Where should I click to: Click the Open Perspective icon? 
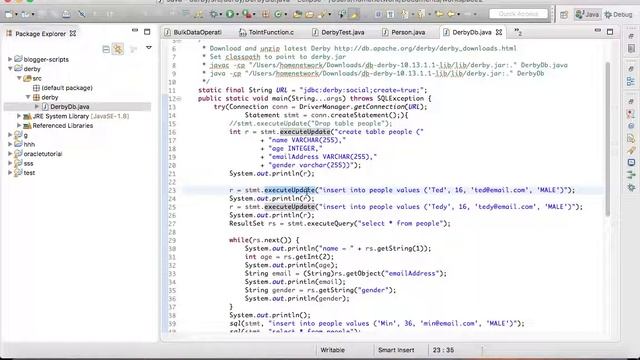pos(564,15)
